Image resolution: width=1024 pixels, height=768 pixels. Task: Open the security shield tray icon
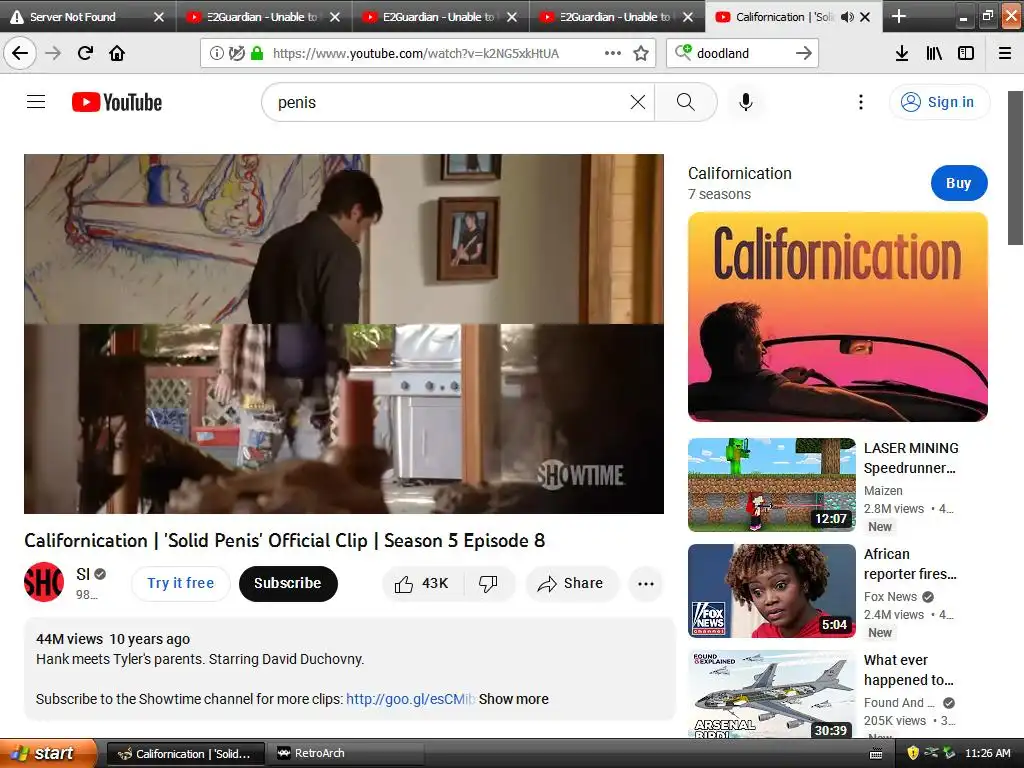coord(914,753)
